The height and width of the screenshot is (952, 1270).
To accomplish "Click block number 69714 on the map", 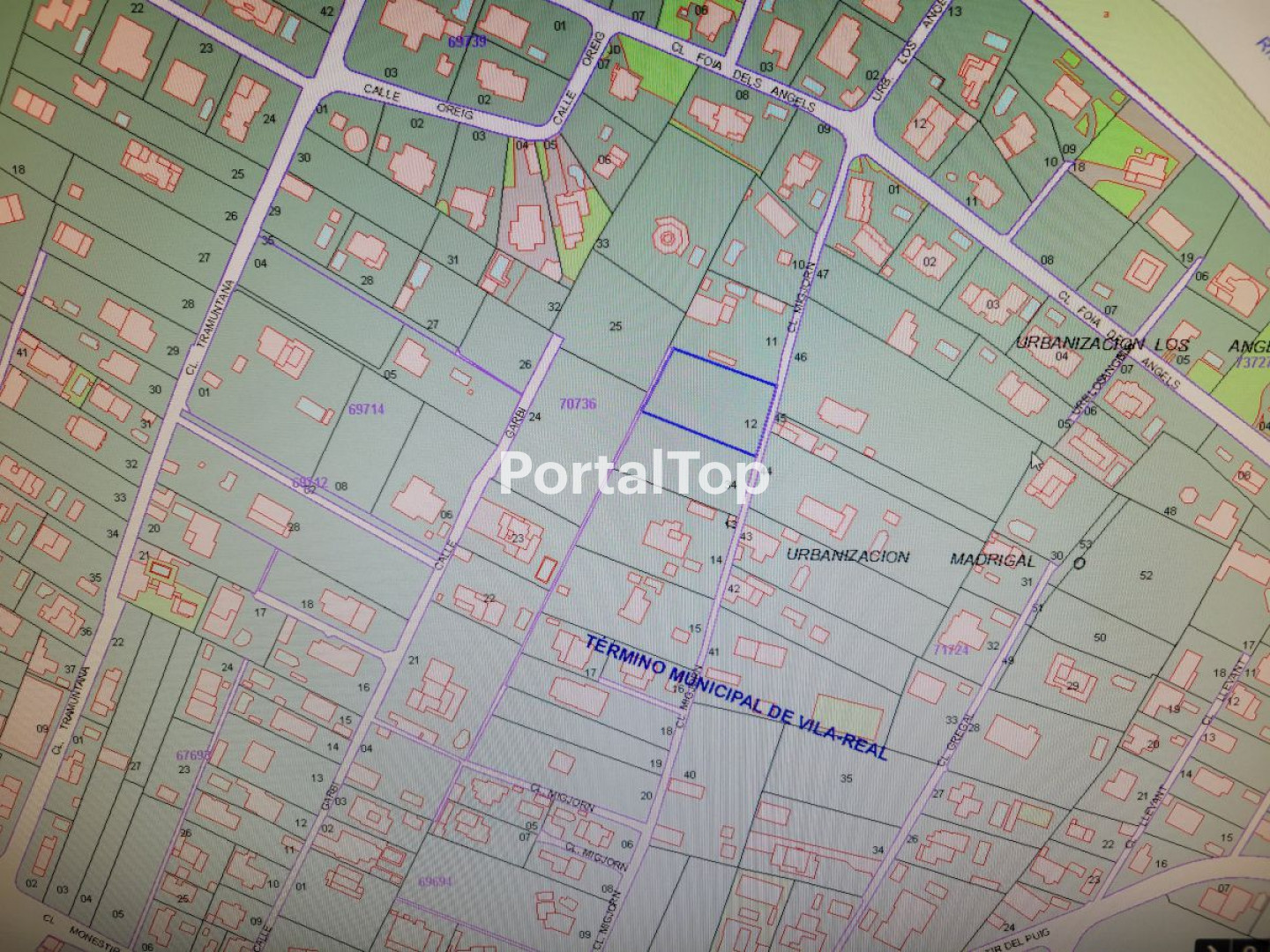I will 366,409.
